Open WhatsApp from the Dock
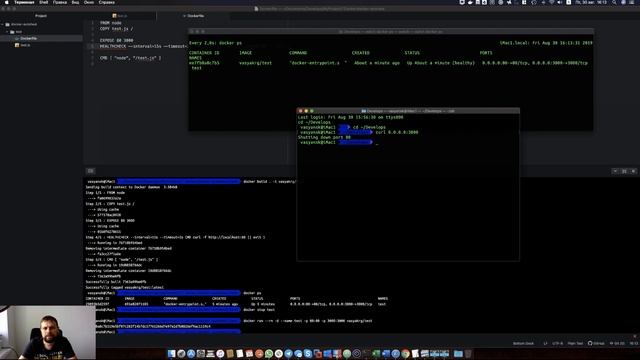Viewport: 640px width, 360px height. click(269, 353)
